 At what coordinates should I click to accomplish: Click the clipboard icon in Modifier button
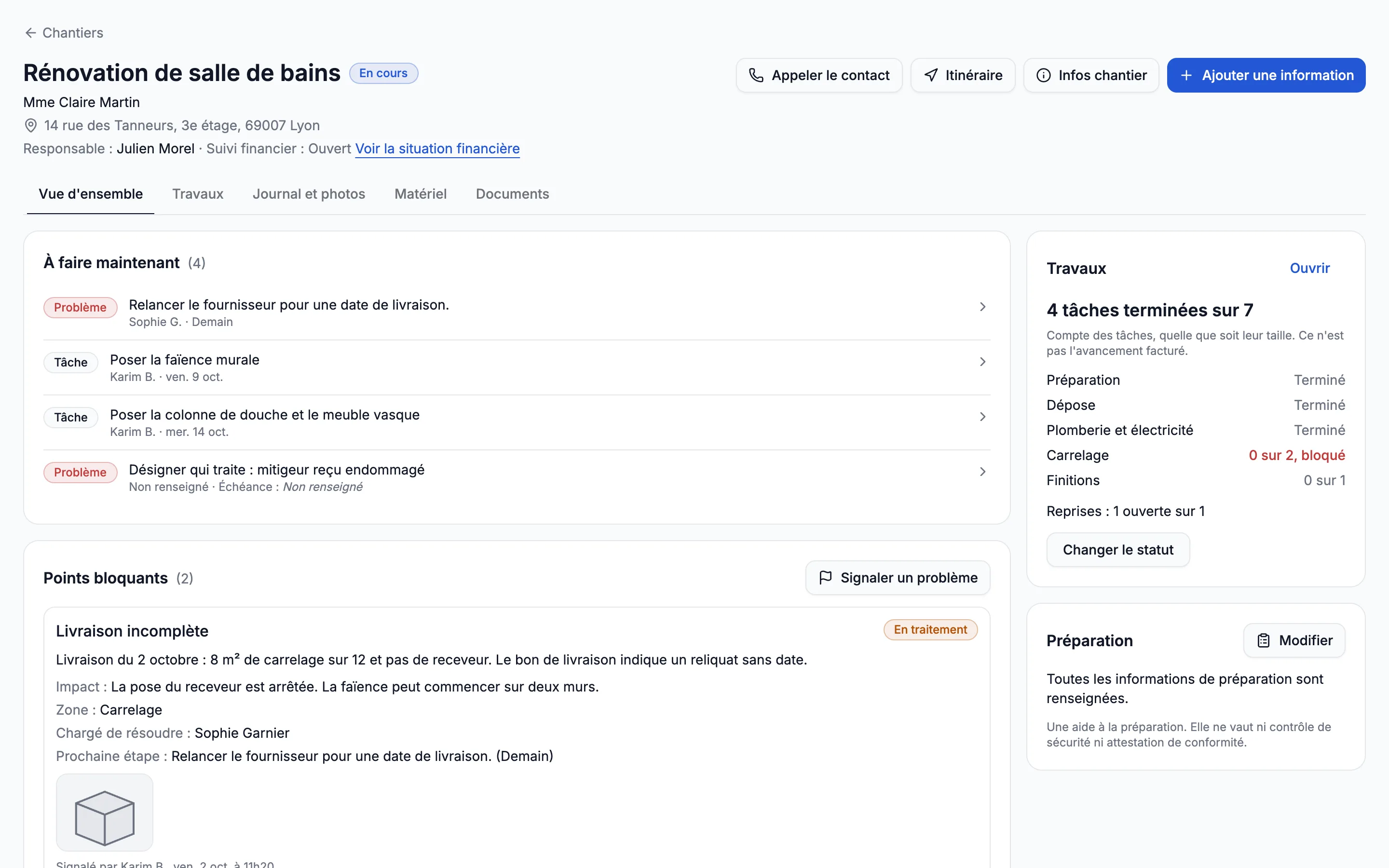pyautogui.click(x=1263, y=640)
